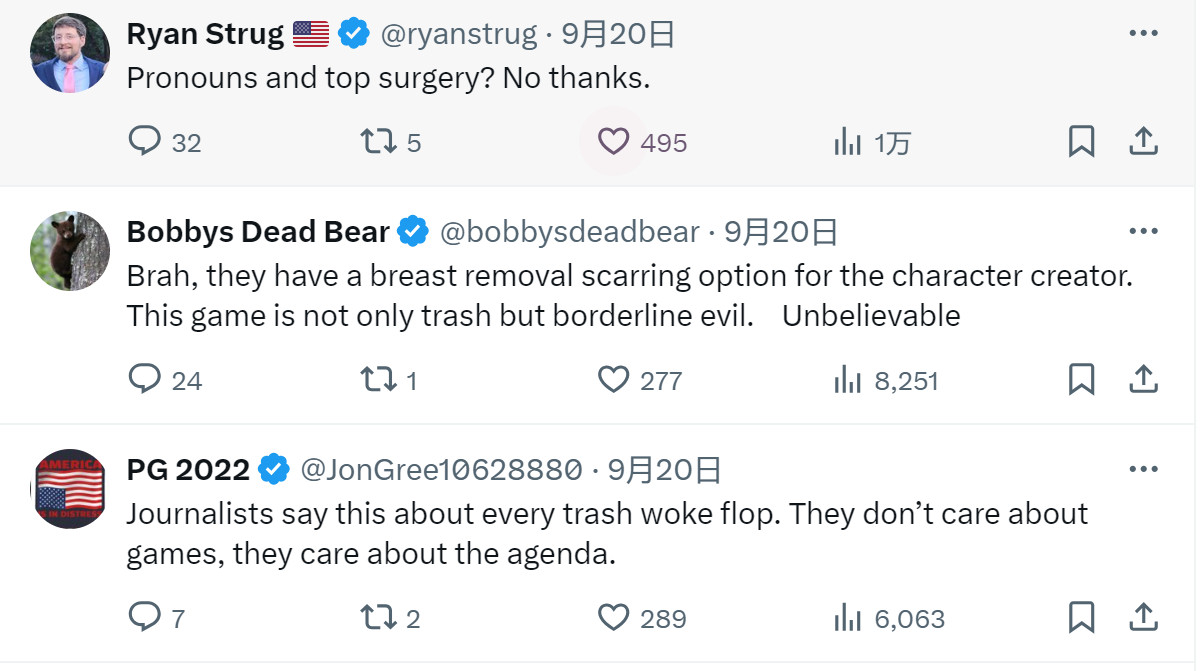Open the @bobbysdeadbear handle link

tap(569, 232)
